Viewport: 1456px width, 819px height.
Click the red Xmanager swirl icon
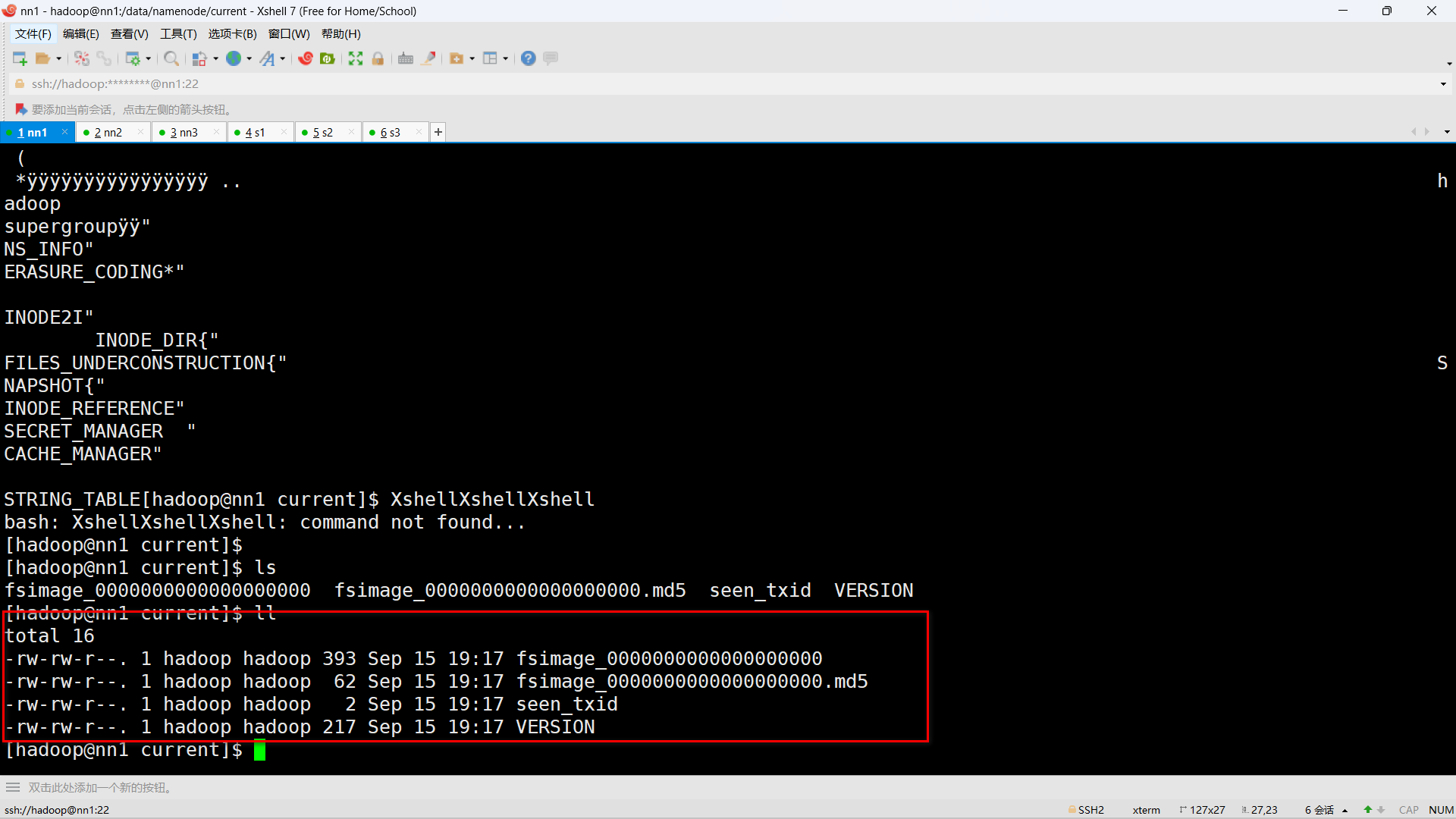[x=306, y=58]
